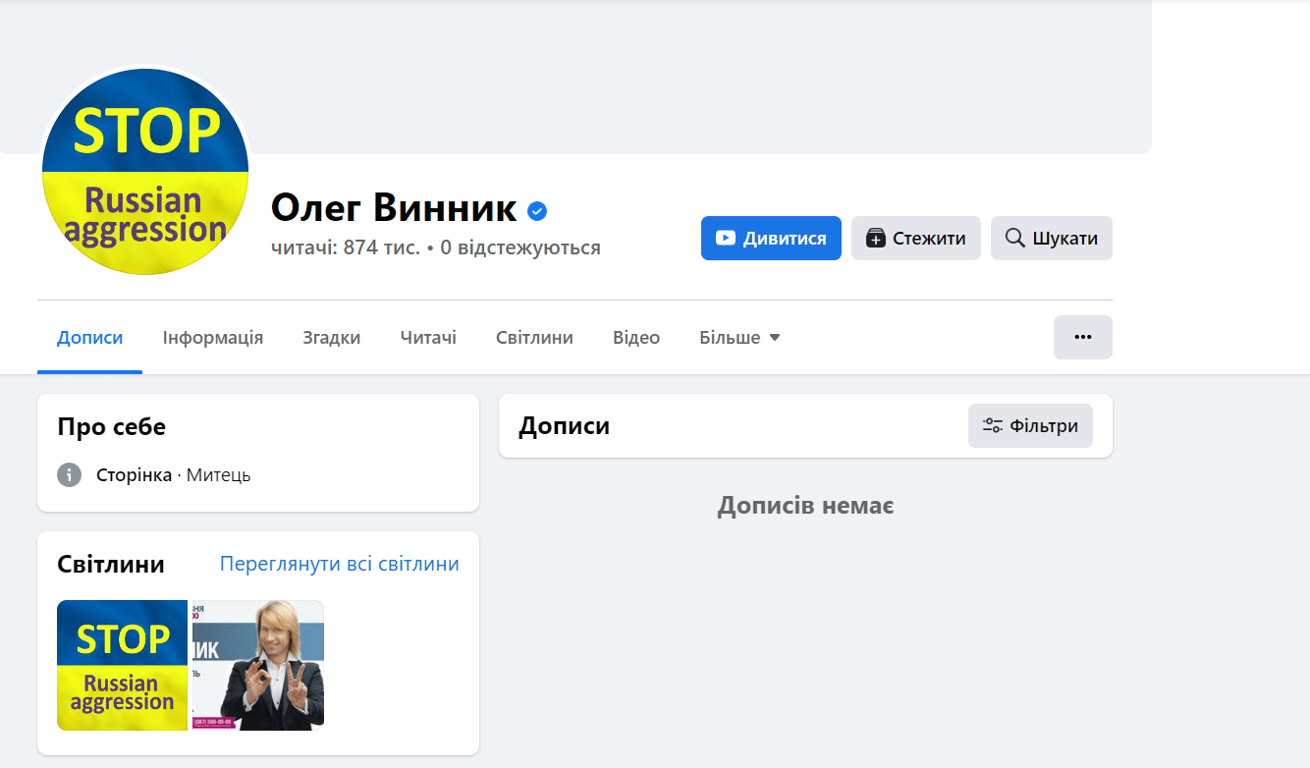Click the Сторінка · Митець page type text

(174, 475)
